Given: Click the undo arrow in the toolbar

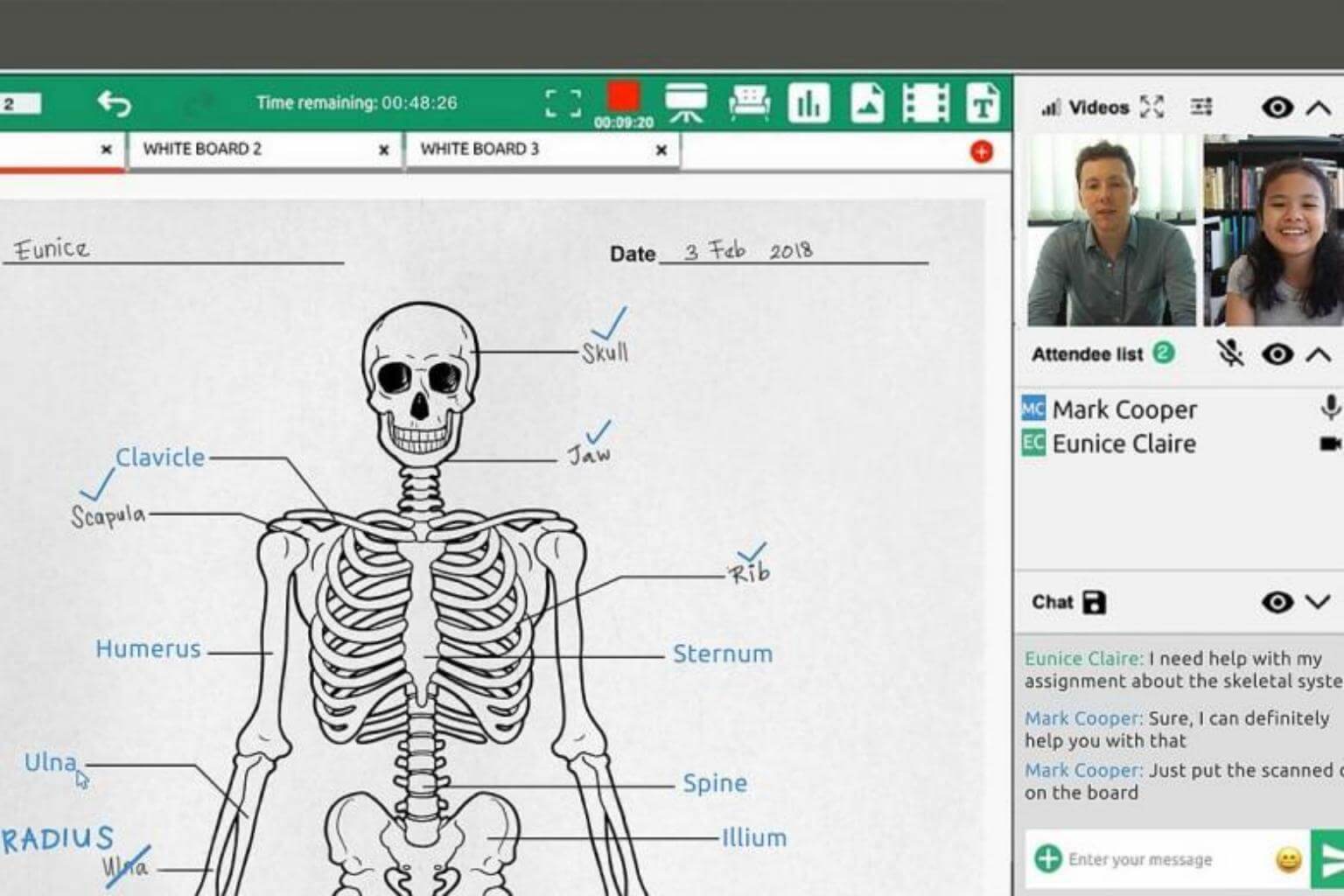Looking at the screenshot, I should (x=114, y=103).
